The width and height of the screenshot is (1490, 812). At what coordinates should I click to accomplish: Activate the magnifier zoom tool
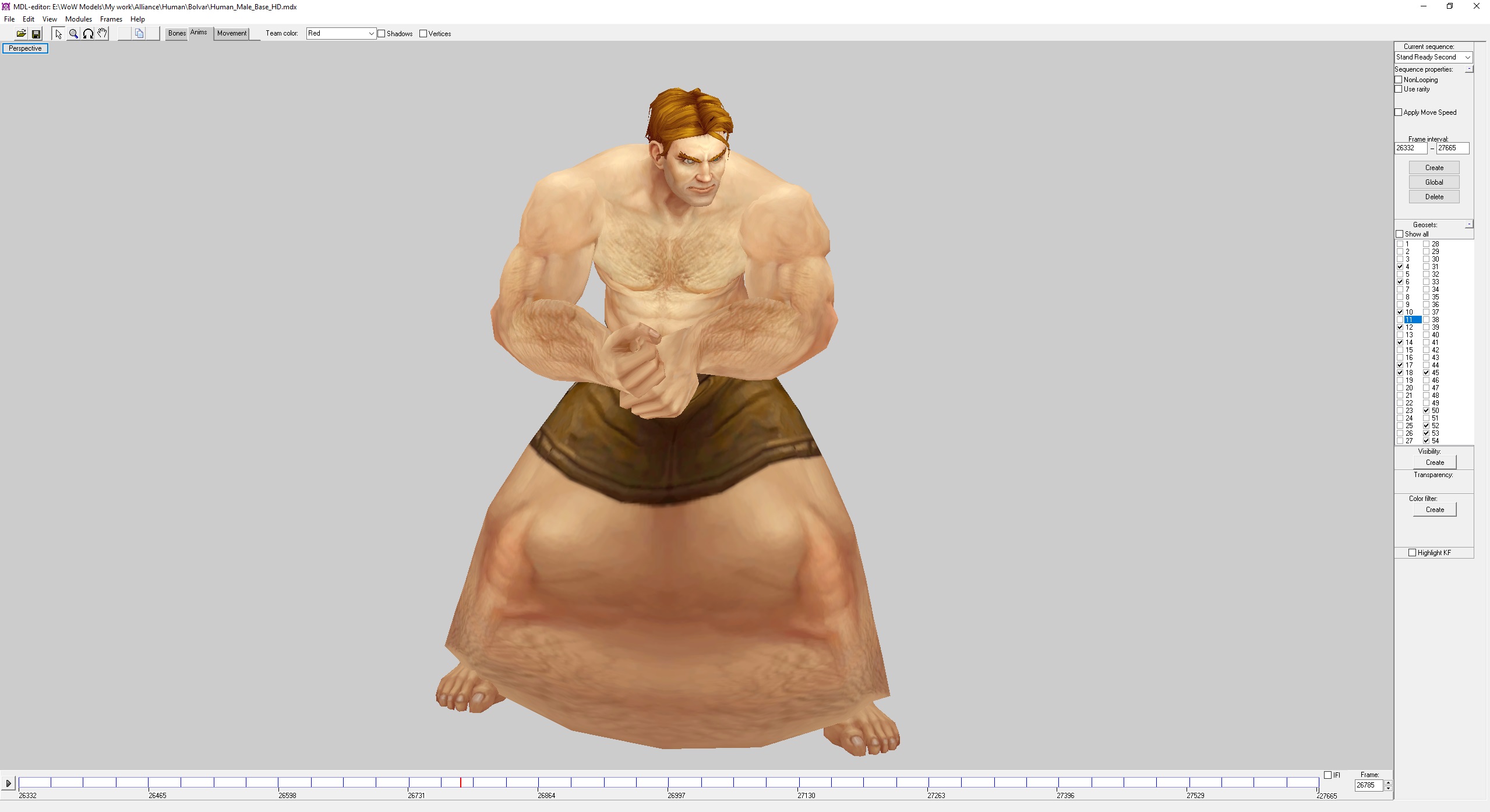73,34
